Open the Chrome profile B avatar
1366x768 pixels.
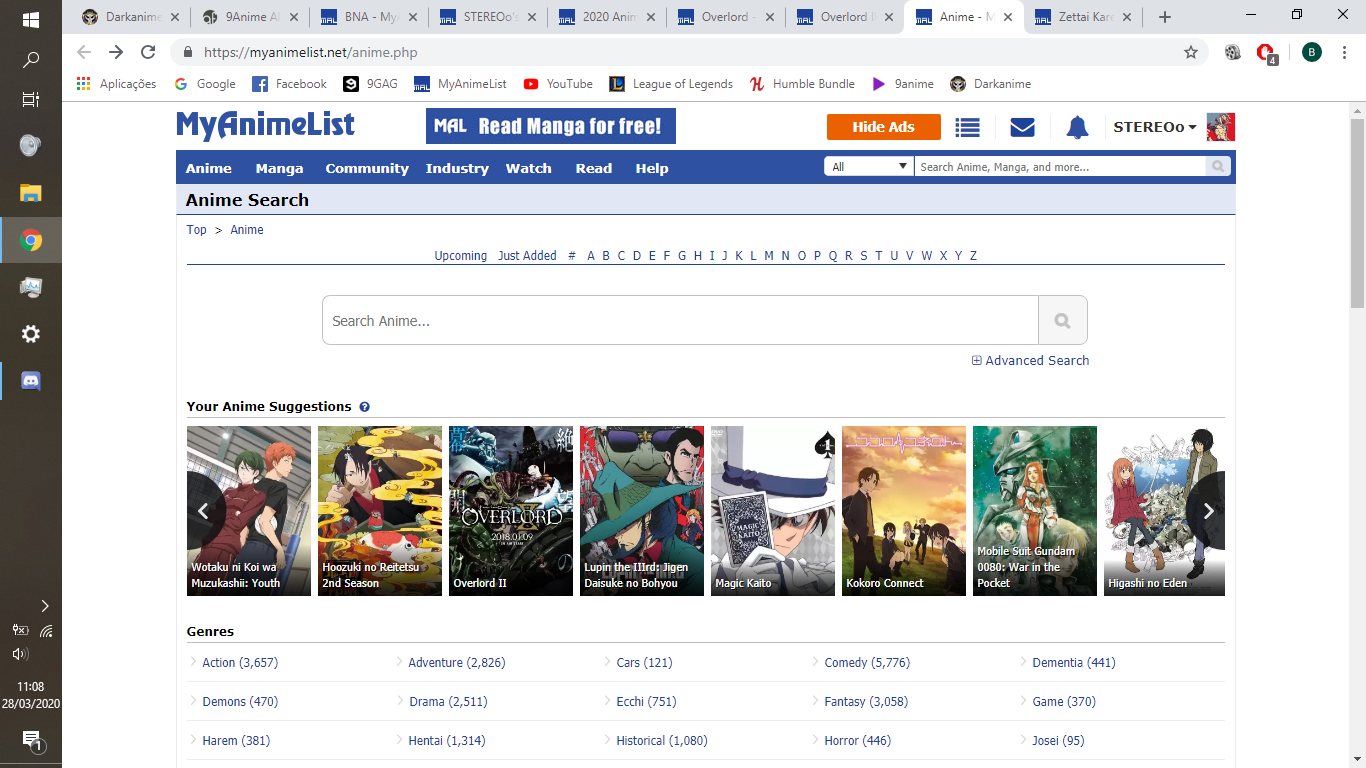coord(1311,52)
